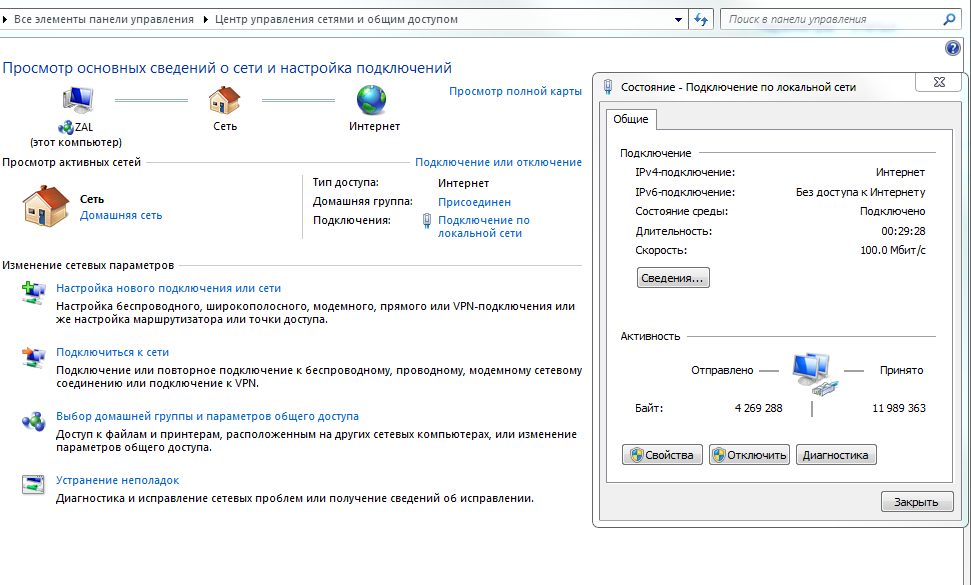This screenshot has width=971, height=585.
Task: Click the ZAL computer icon in network map
Action: 77,100
